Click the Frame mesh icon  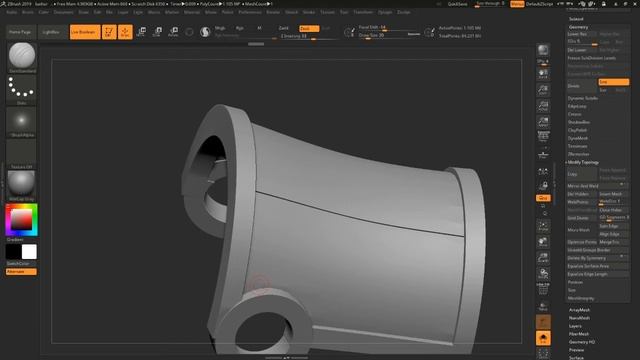(543, 226)
